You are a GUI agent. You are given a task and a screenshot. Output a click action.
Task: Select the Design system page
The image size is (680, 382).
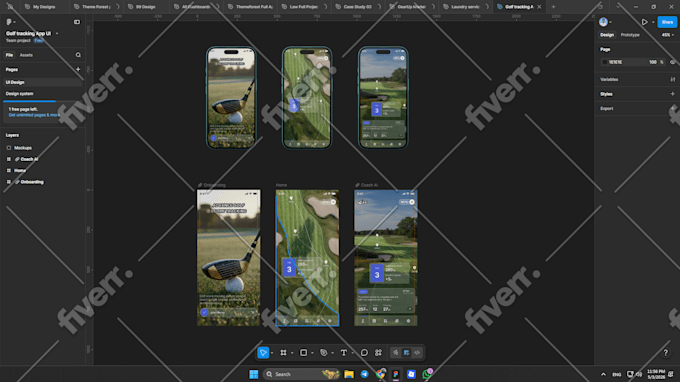pyautogui.click(x=42, y=94)
